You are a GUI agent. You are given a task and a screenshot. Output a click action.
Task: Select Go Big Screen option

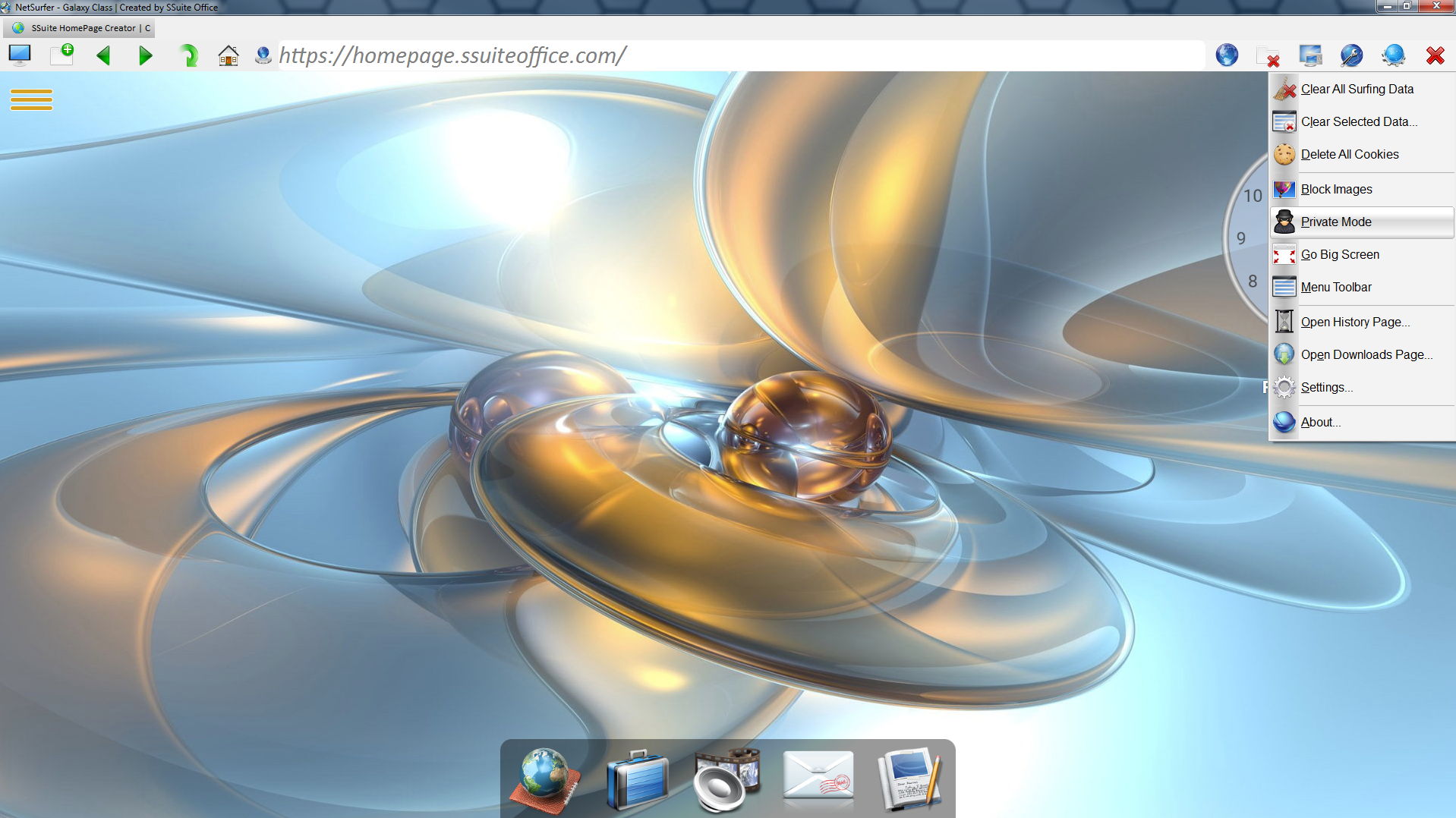(1362, 254)
